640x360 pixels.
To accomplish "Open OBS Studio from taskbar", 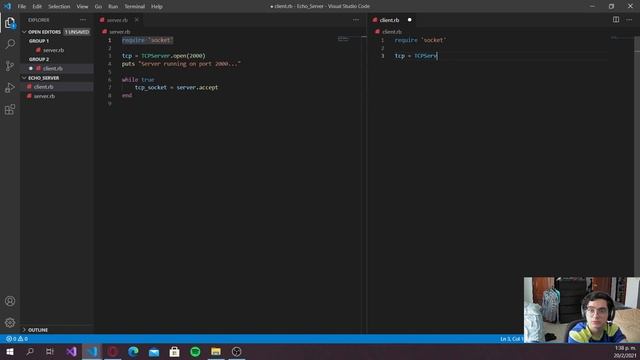I will (x=236, y=351).
